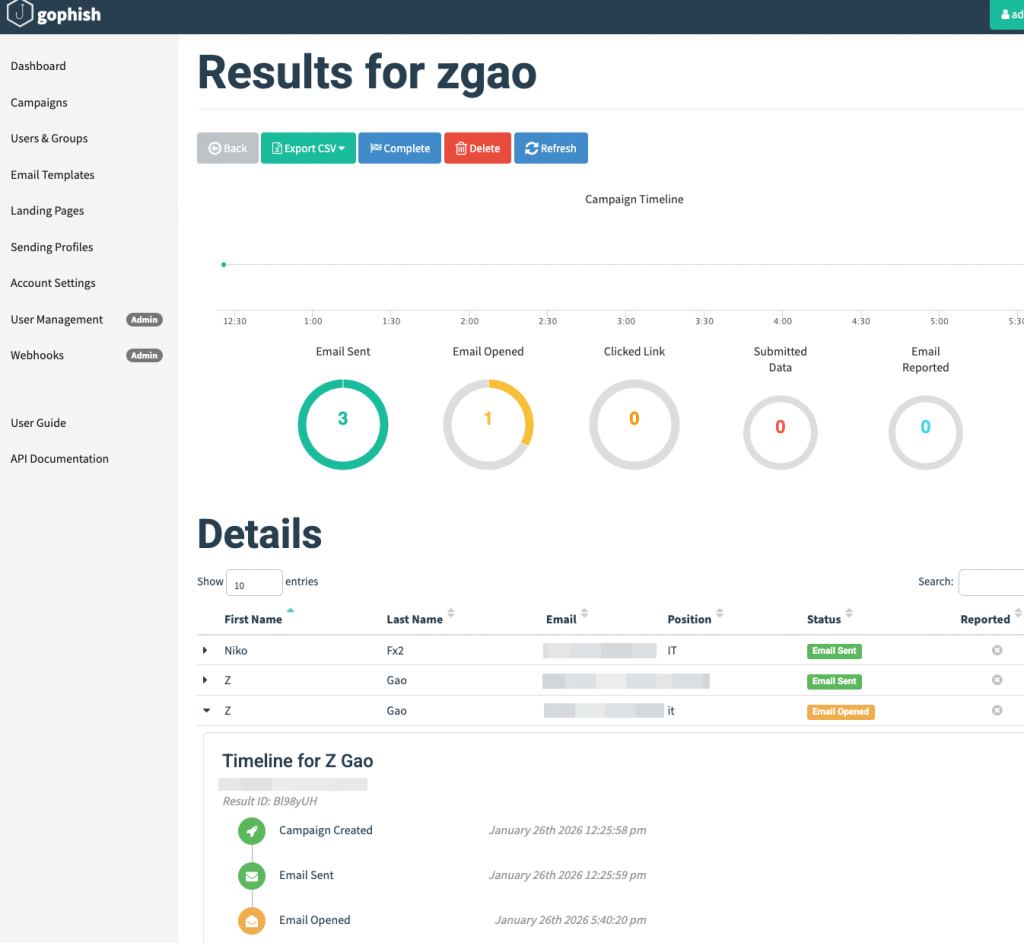Open the Campaigns page in sidebar
1024x943 pixels.
click(x=39, y=102)
